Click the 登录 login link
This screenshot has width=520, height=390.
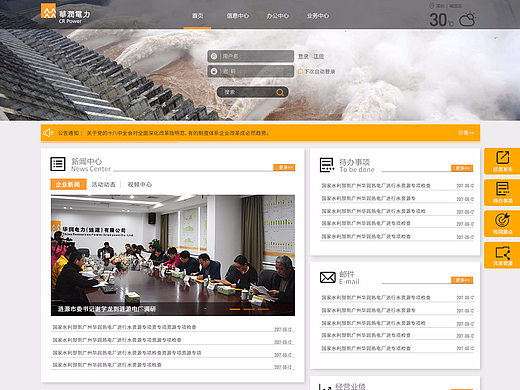303,56
